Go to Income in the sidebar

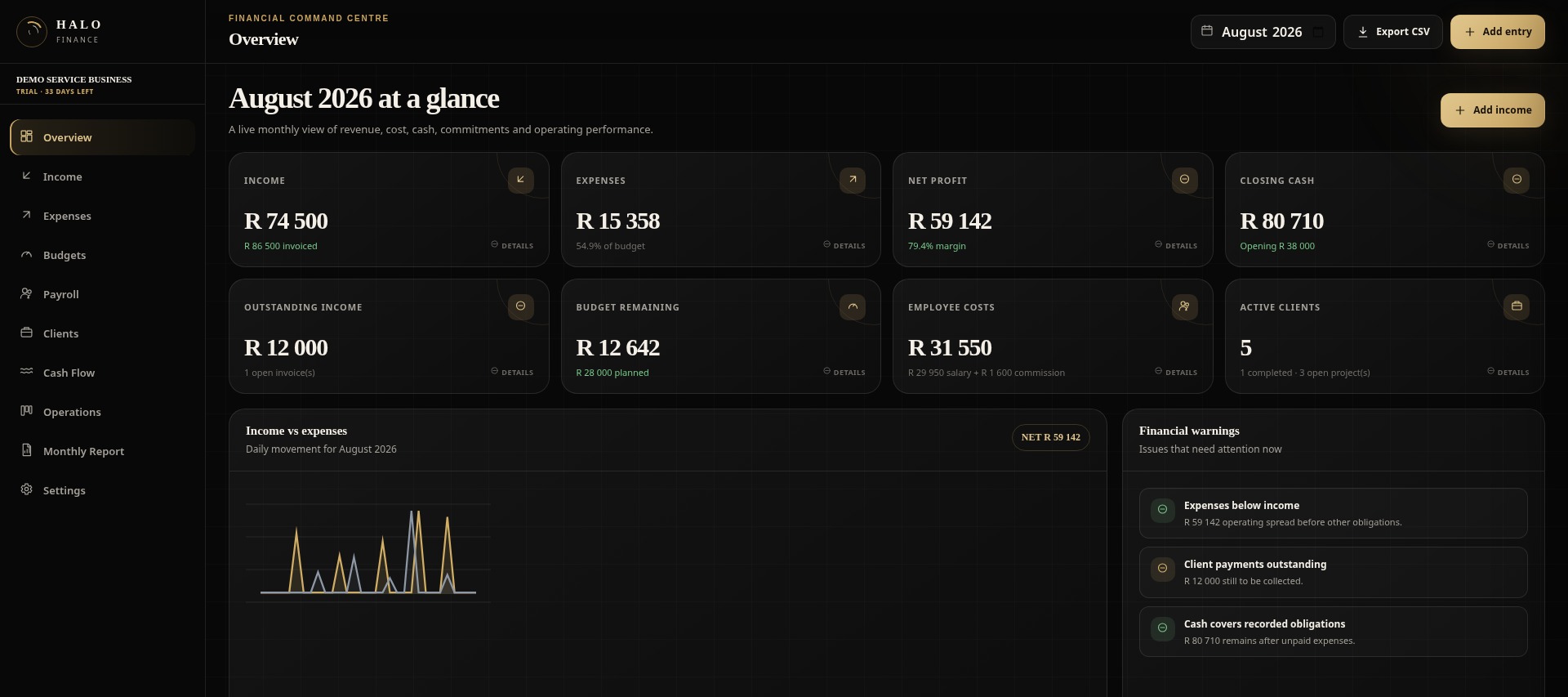pyautogui.click(x=102, y=176)
